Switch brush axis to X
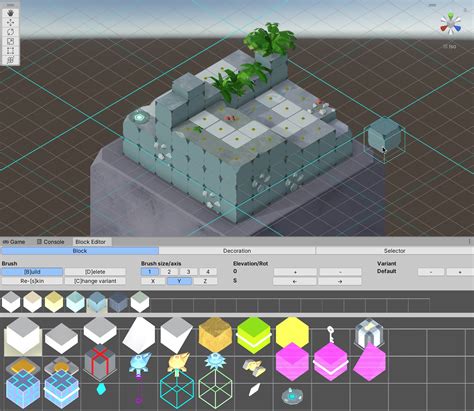The image size is (474, 411). (x=153, y=281)
